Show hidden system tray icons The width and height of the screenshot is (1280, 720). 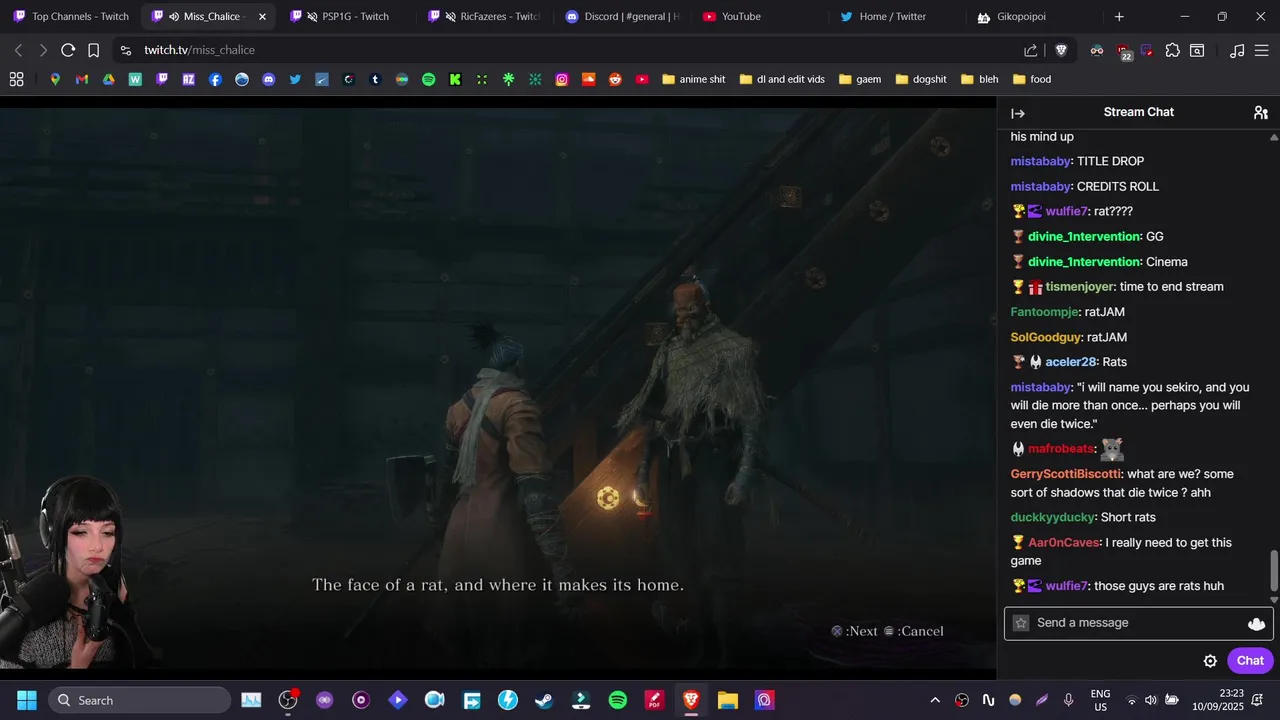pyautogui.click(x=935, y=700)
